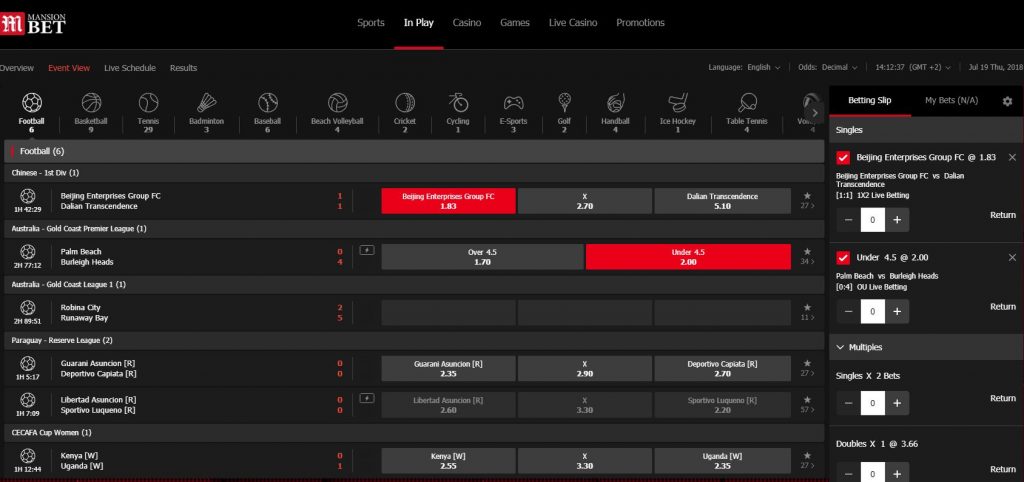Image resolution: width=1024 pixels, height=482 pixels.
Task: Favorite the Palm Beach match star
Action: (x=807, y=251)
